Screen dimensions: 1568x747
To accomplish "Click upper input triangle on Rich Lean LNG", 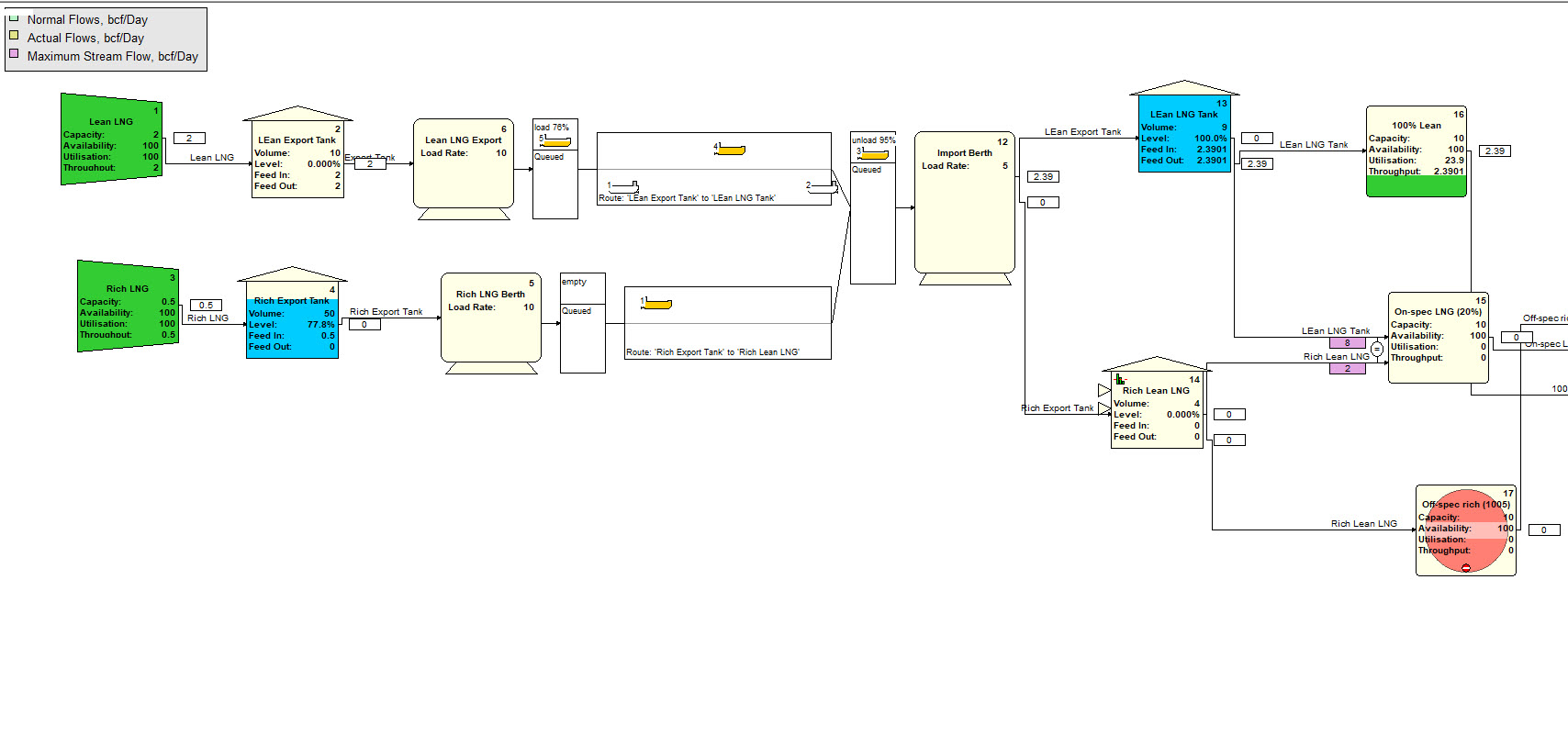I will tap(1103, 391).
